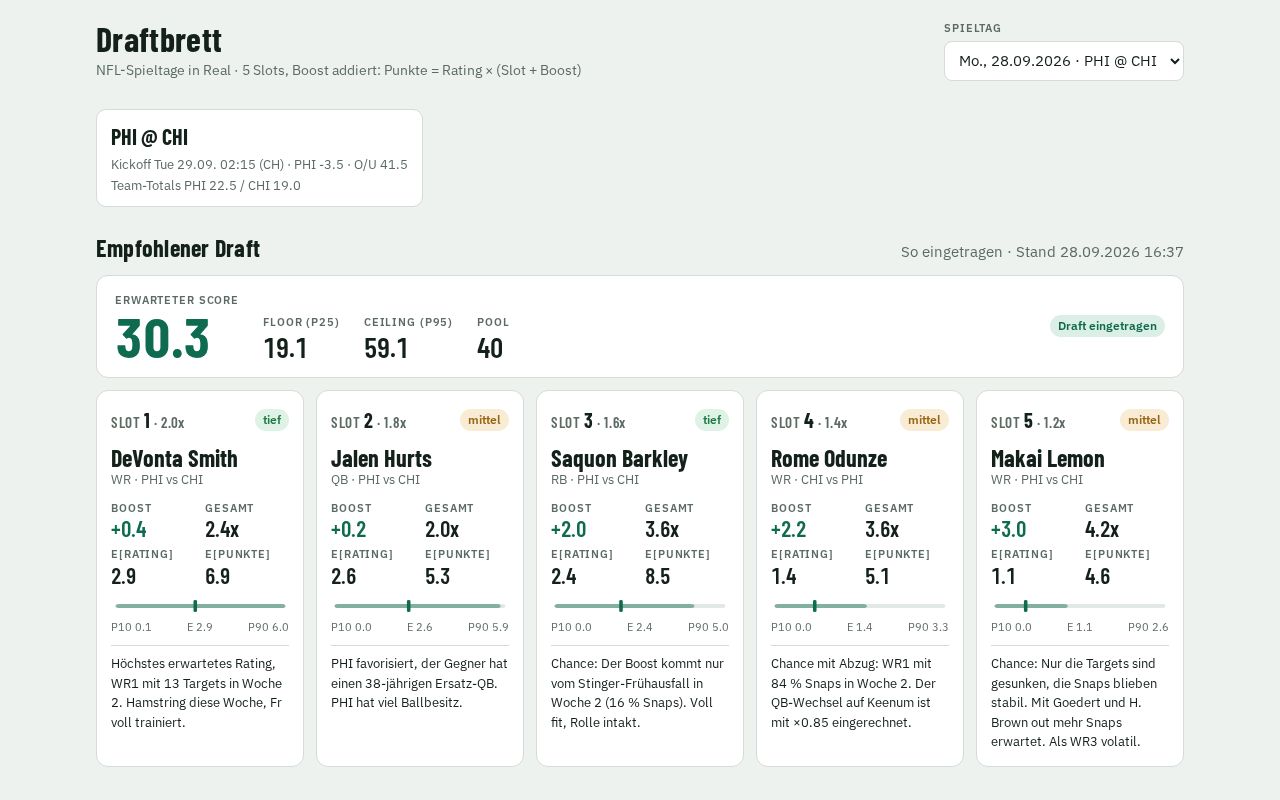The image size is (1280, 800).
Task: Click P90 6.0 label under DeVonta Smith
Action: coord(268,627)
